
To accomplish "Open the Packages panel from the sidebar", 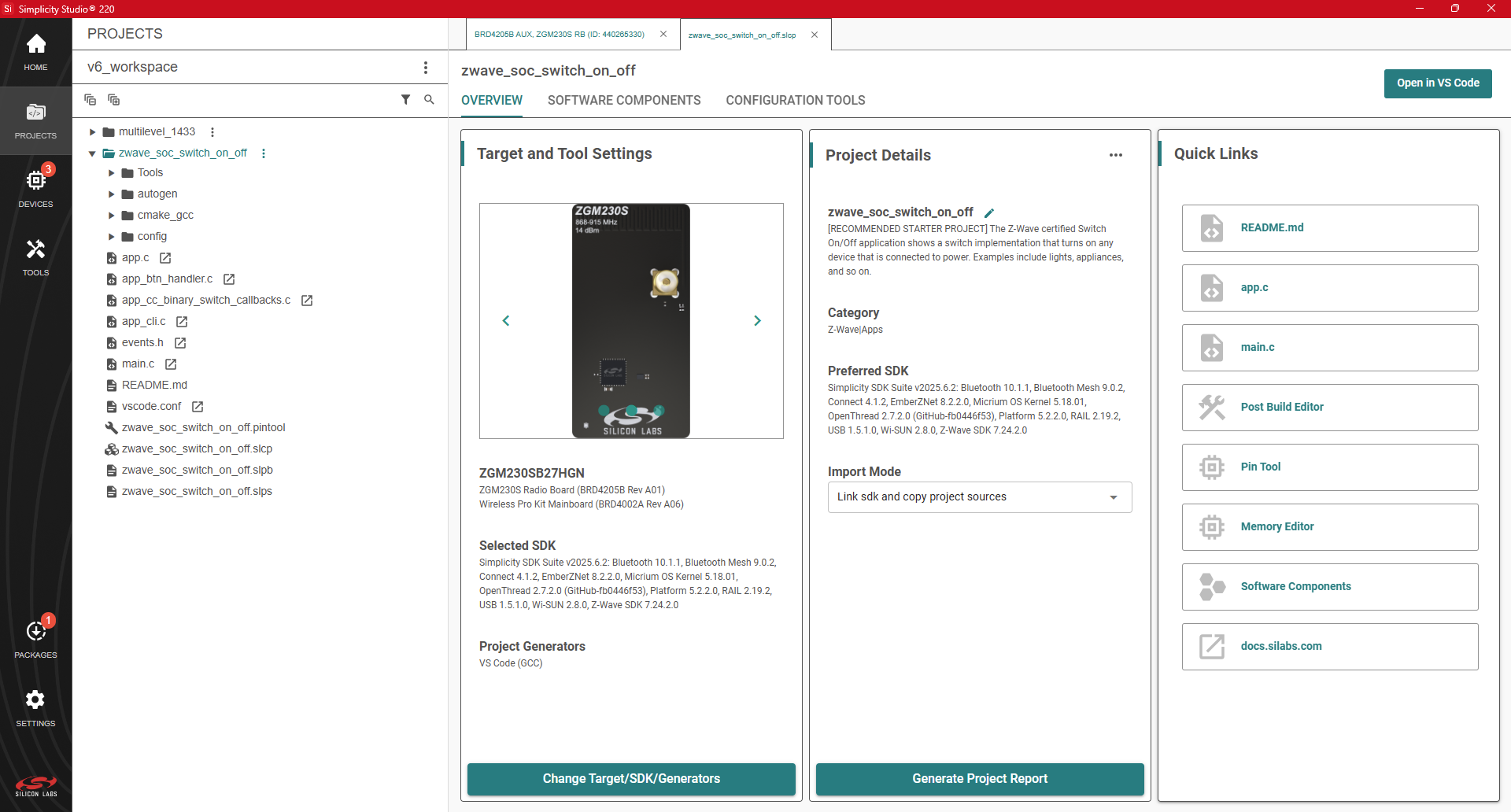I will click(x=35, y=637).
